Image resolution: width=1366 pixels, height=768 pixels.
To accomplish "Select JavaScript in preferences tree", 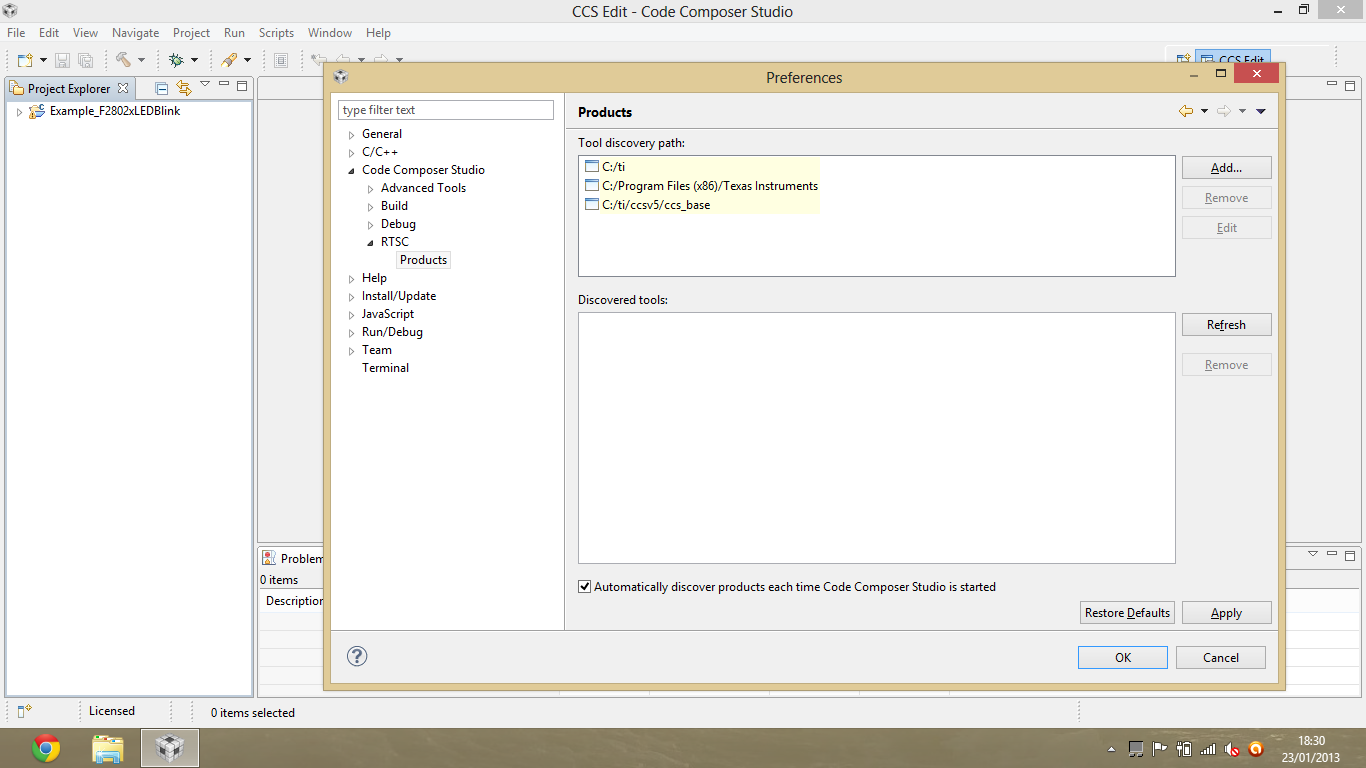I will (x=387, y=314).
